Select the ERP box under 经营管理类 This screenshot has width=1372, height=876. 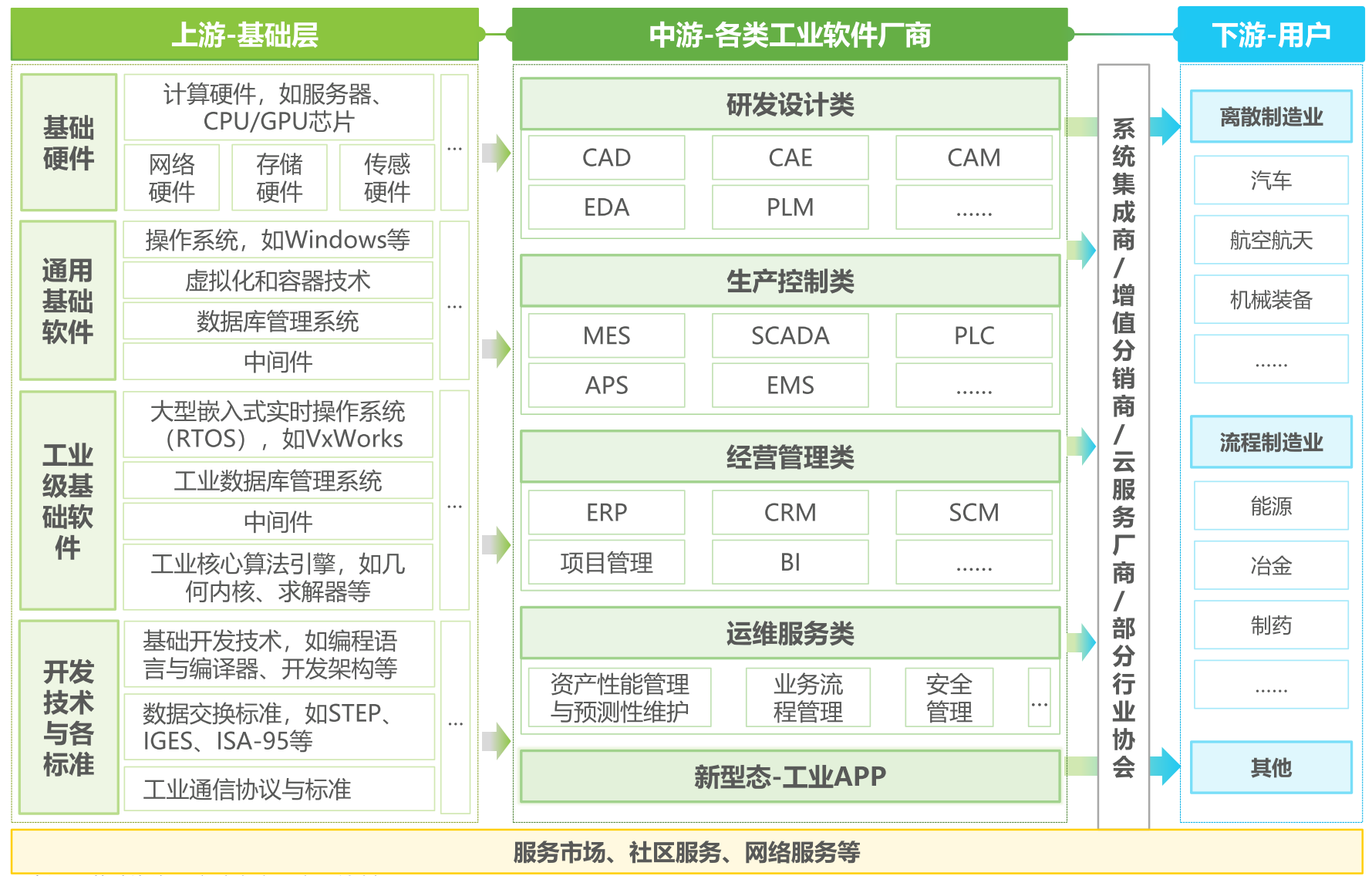[x=606, y=512]
